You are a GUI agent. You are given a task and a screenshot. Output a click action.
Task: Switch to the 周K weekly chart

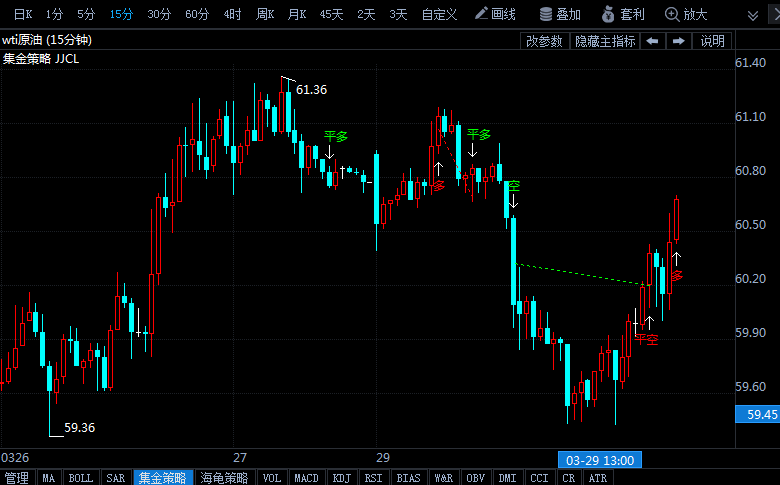[265, 14]
